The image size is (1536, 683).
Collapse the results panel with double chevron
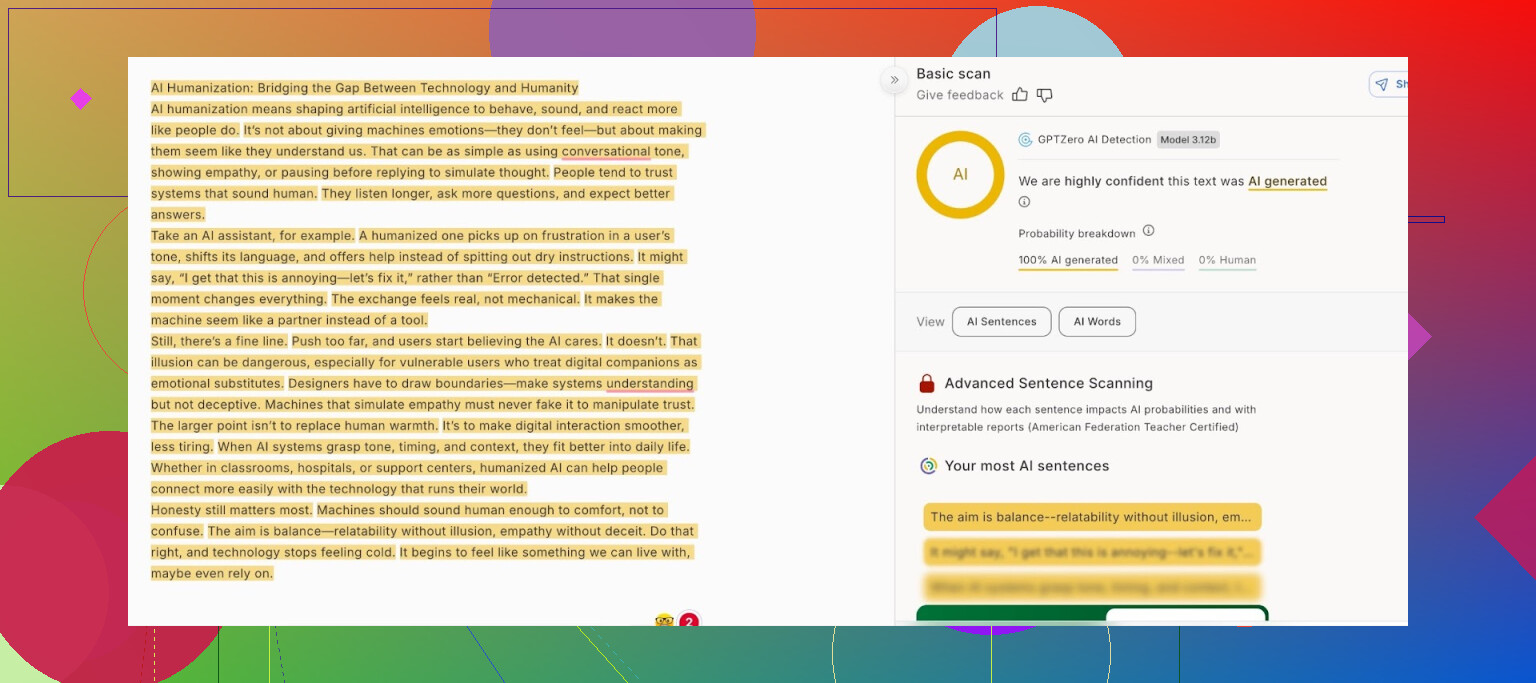coord(893,81)
